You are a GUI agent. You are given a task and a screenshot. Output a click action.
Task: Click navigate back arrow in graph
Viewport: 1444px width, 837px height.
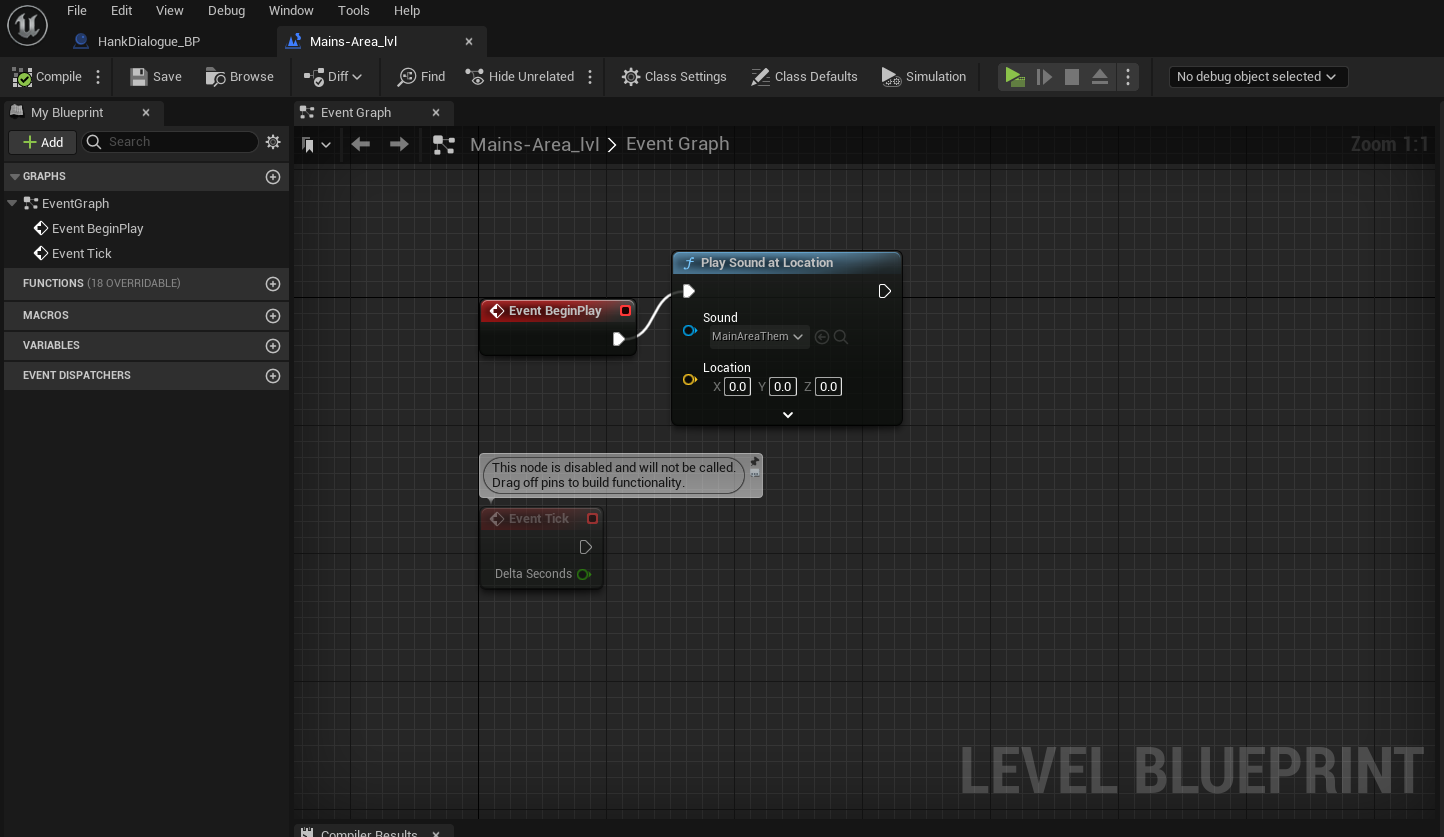(x=361, y=145)
